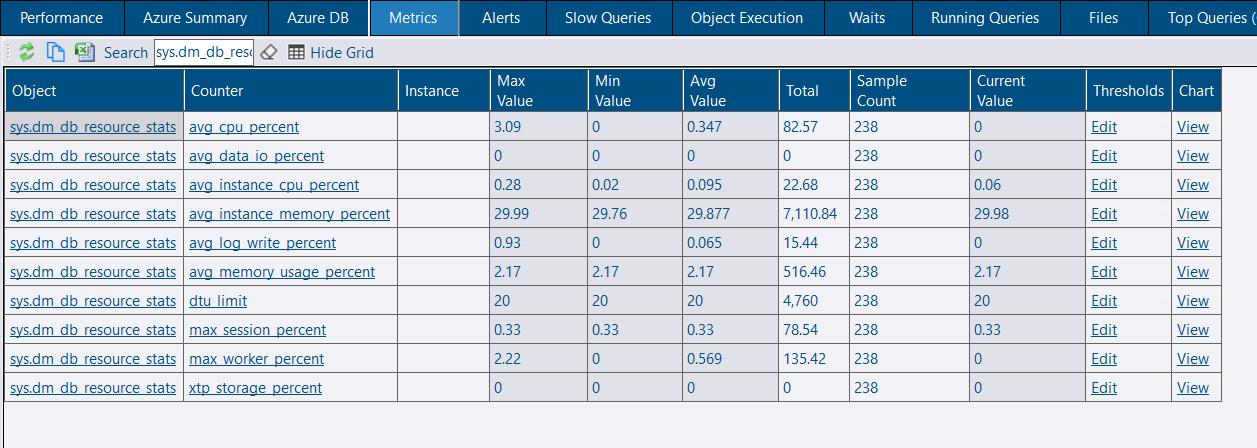The image size is (1257, 448).
Task: Click the copy to clipboard icon
Action: coord(56,52)
